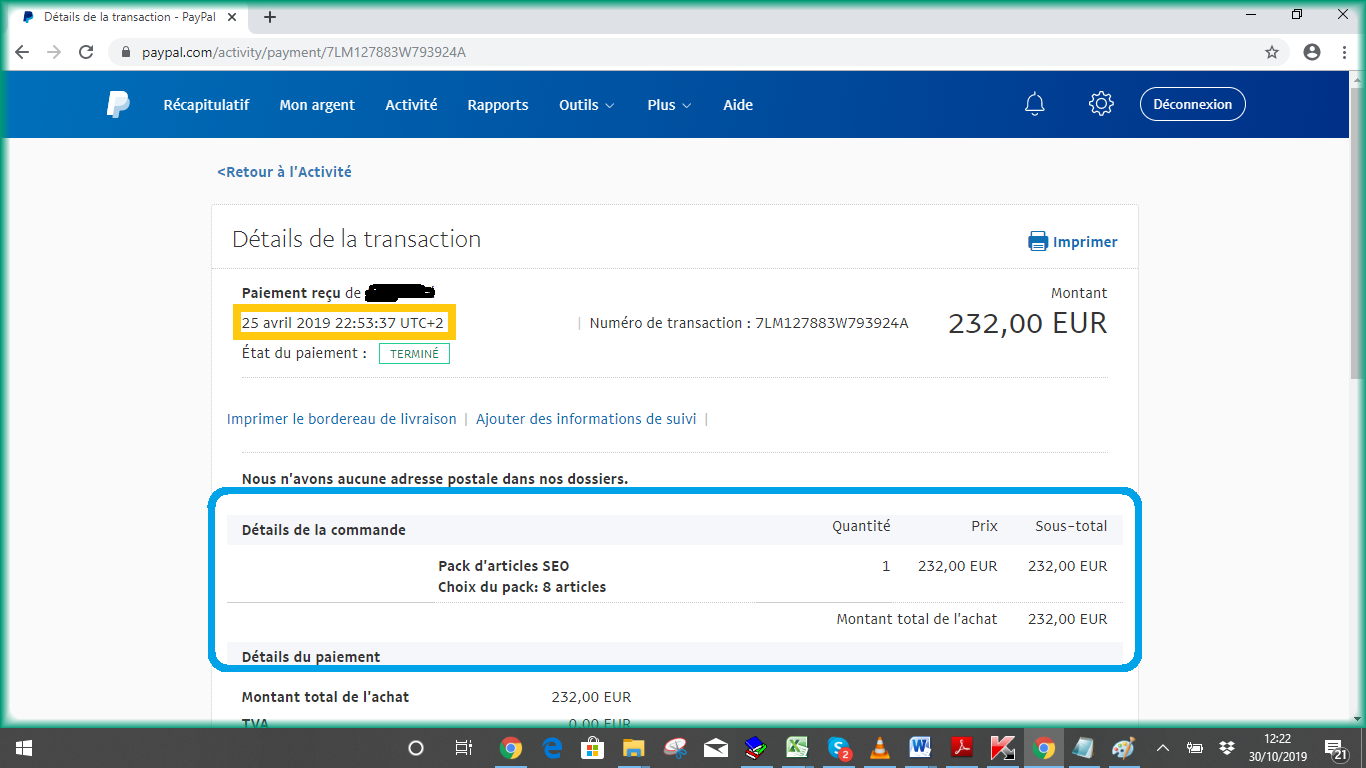1366x768 pixels.
Task: Open the settings gear in PayPal header
Action: coord(1101,104)
